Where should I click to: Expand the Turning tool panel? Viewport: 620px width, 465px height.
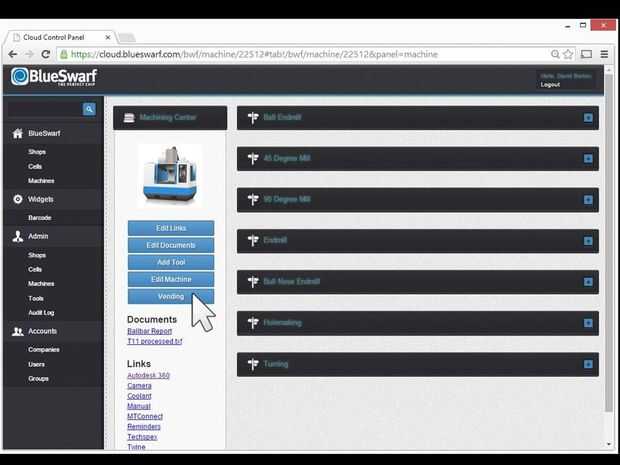coord(588,364)
